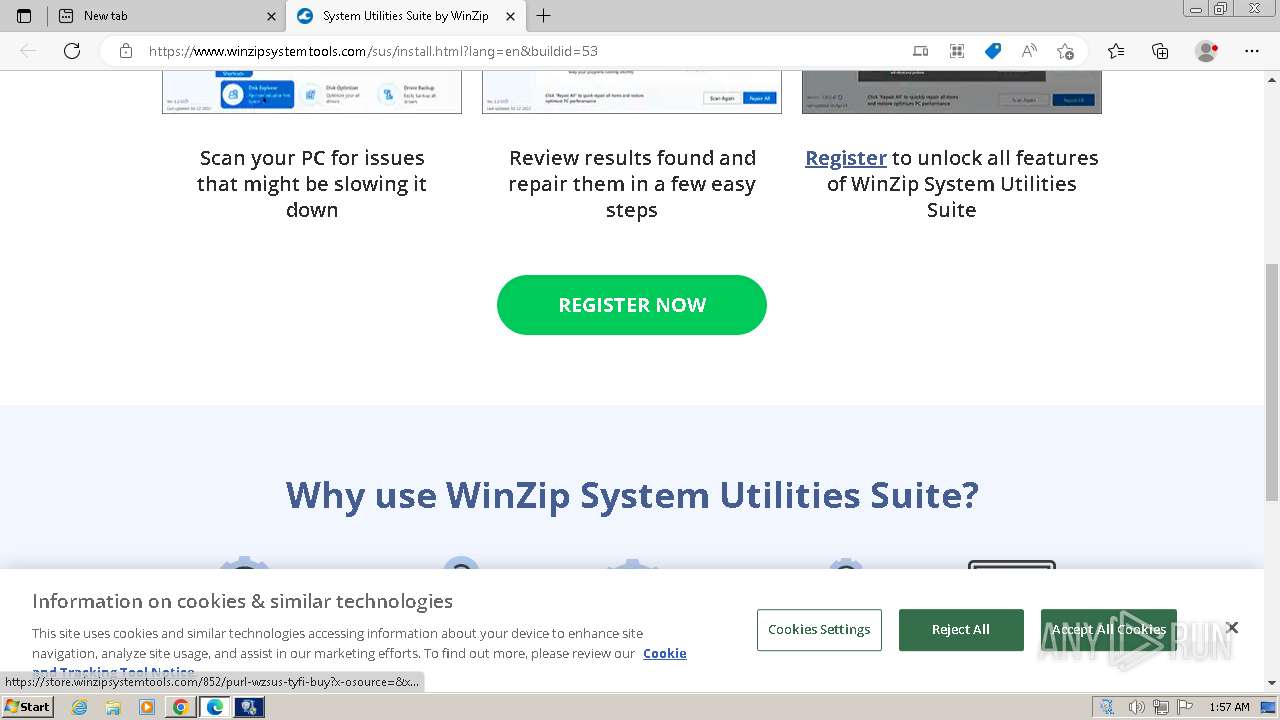Click the Scan your PC for issues text
Screen dimensions: 1280x720
(x=312, y=184)
